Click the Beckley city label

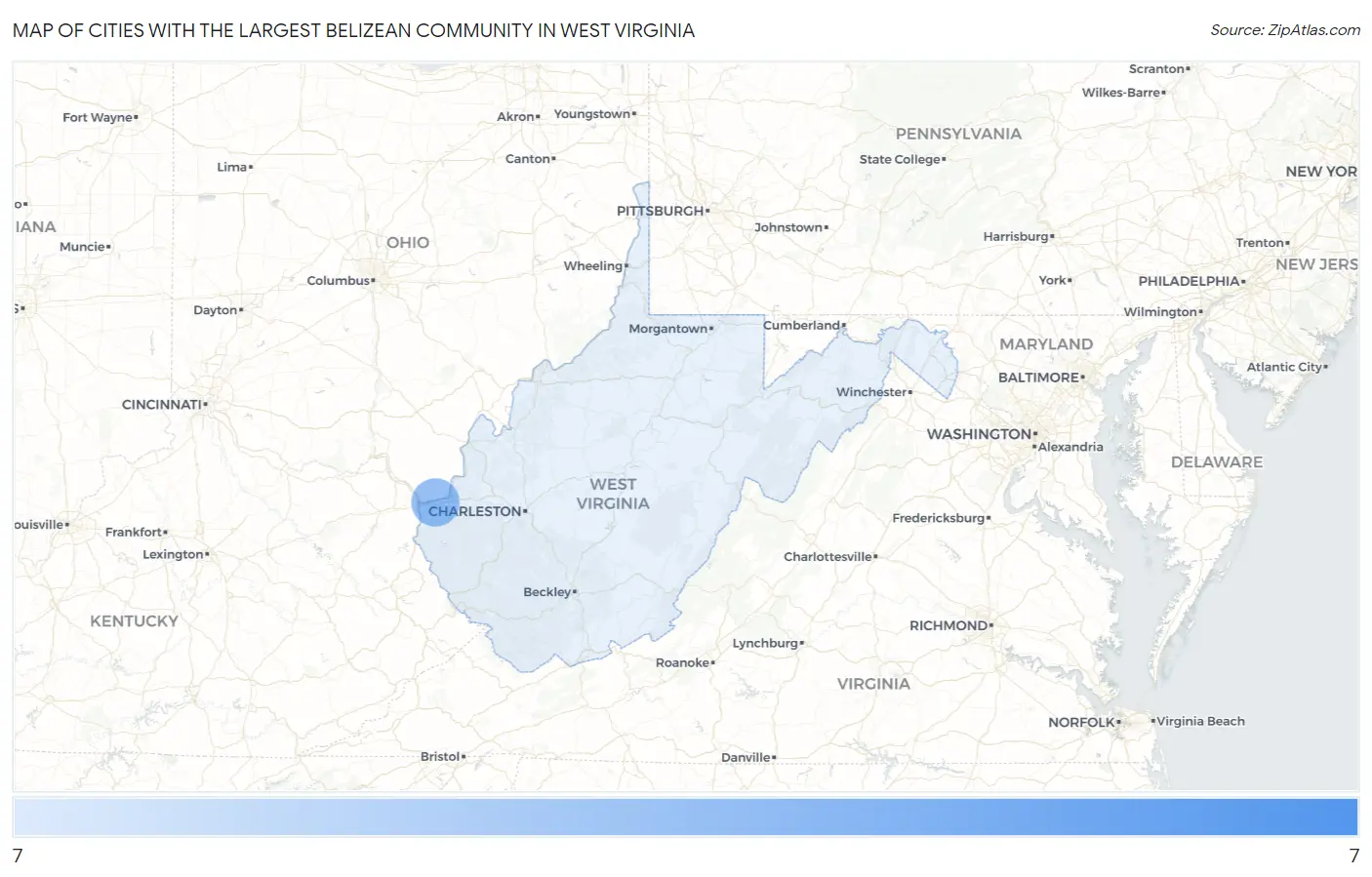click(x=547, y=592)
